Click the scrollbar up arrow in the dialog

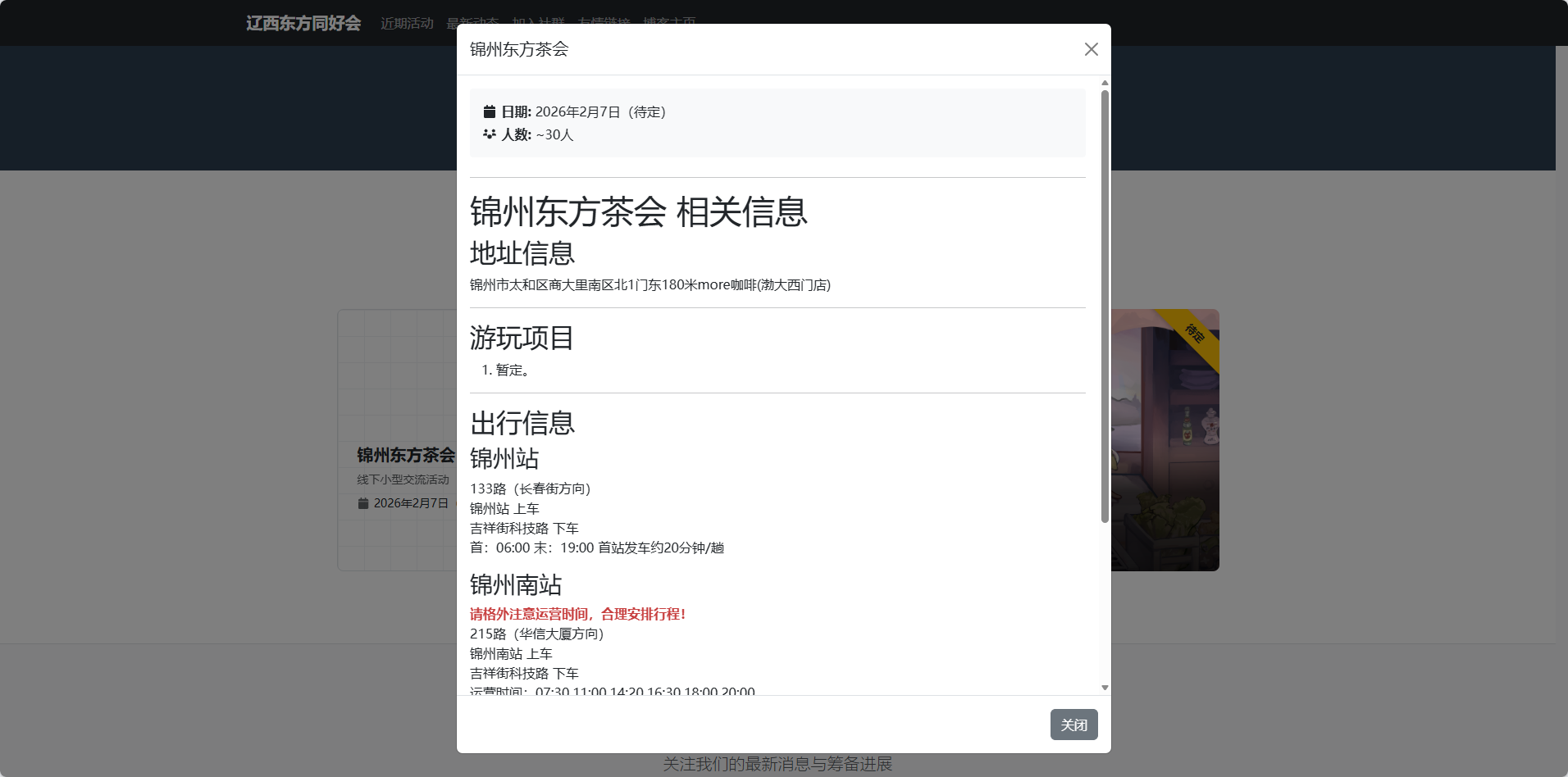pos(1105,83)
